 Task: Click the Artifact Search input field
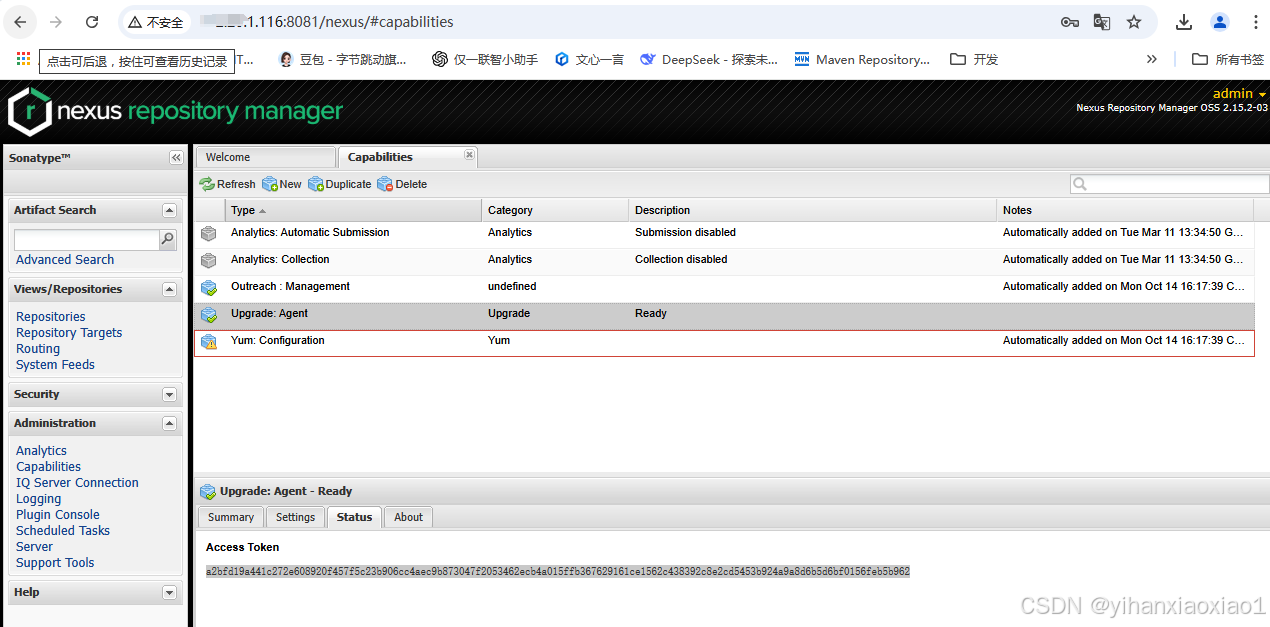pos(86,240)
